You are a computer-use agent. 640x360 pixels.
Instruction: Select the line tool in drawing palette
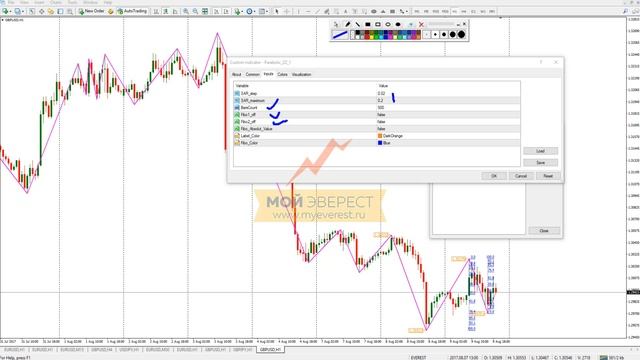[358, 24]
